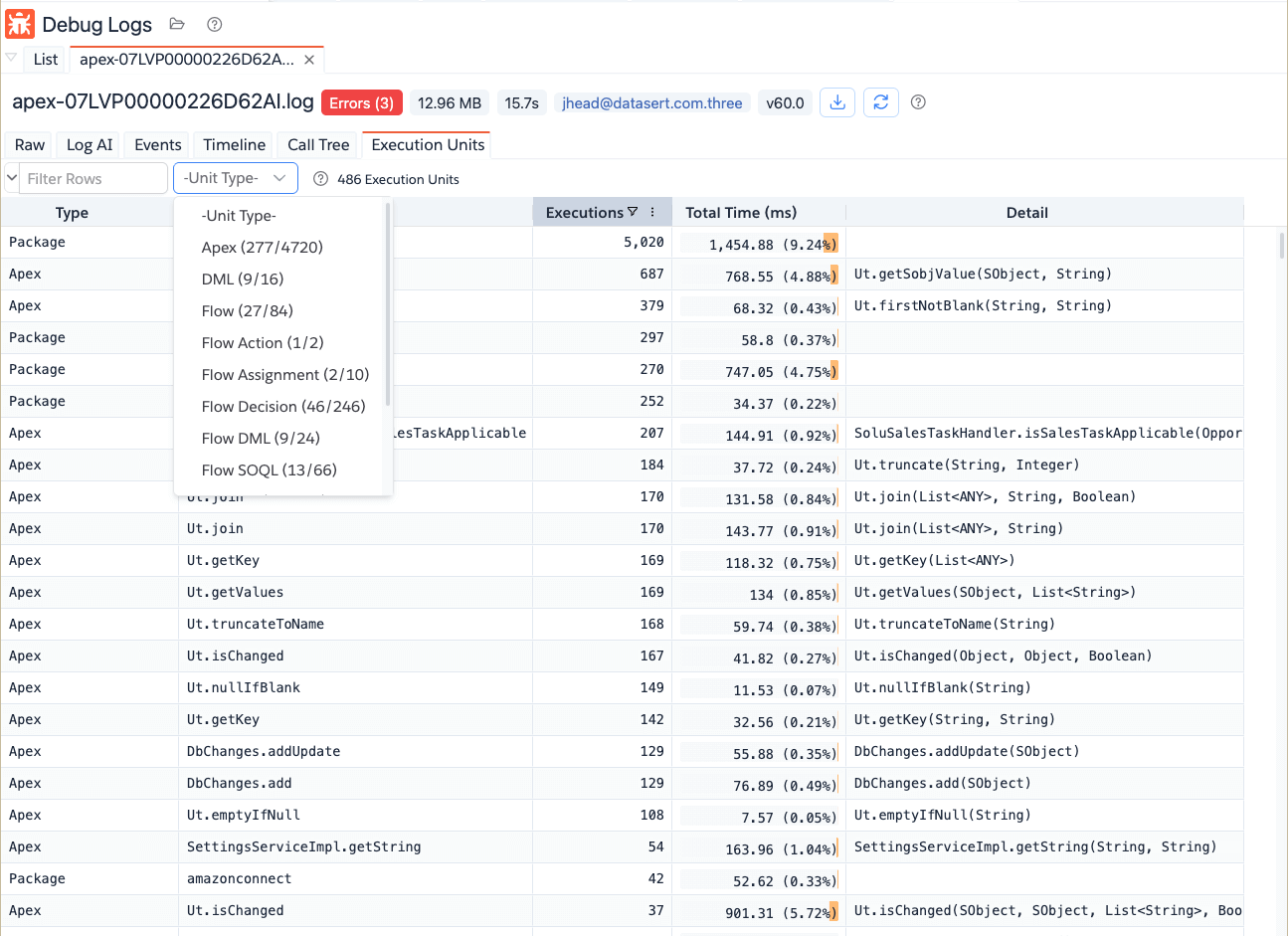
Task: Select Flow Decision (46/246) option
Action: pyautogui.click(x=282, y=406)
